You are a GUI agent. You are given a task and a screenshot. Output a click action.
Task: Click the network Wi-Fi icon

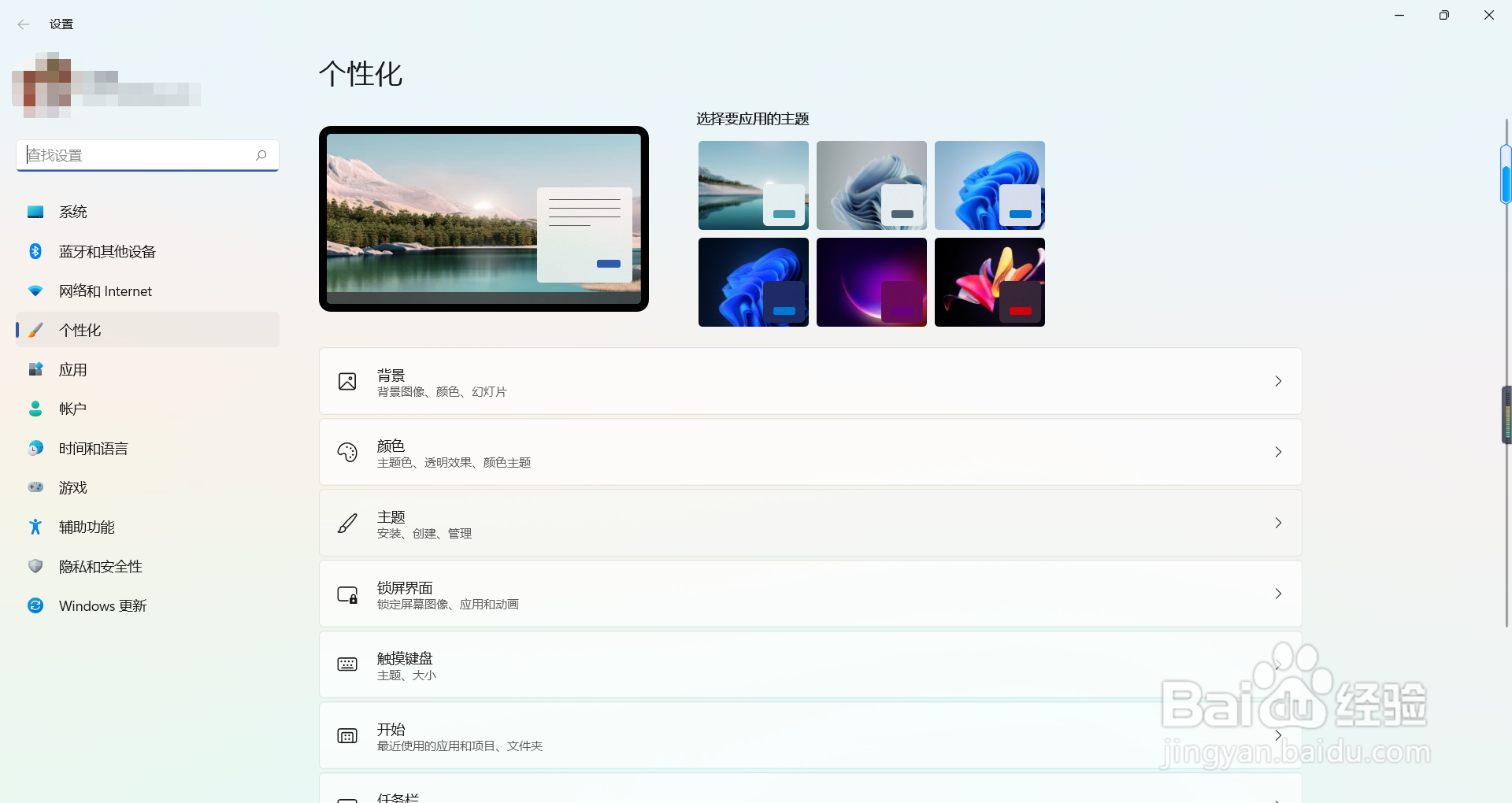(35, 290)
